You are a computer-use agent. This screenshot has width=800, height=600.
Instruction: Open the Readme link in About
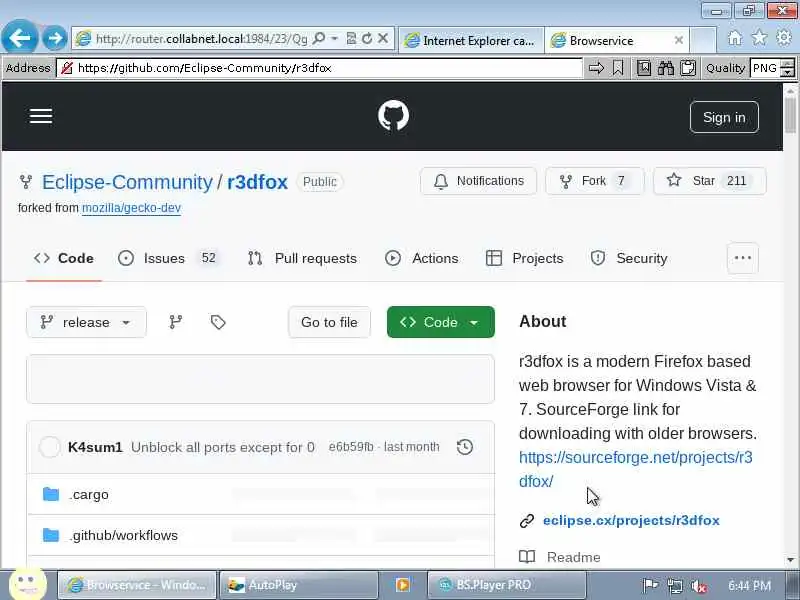573,557
